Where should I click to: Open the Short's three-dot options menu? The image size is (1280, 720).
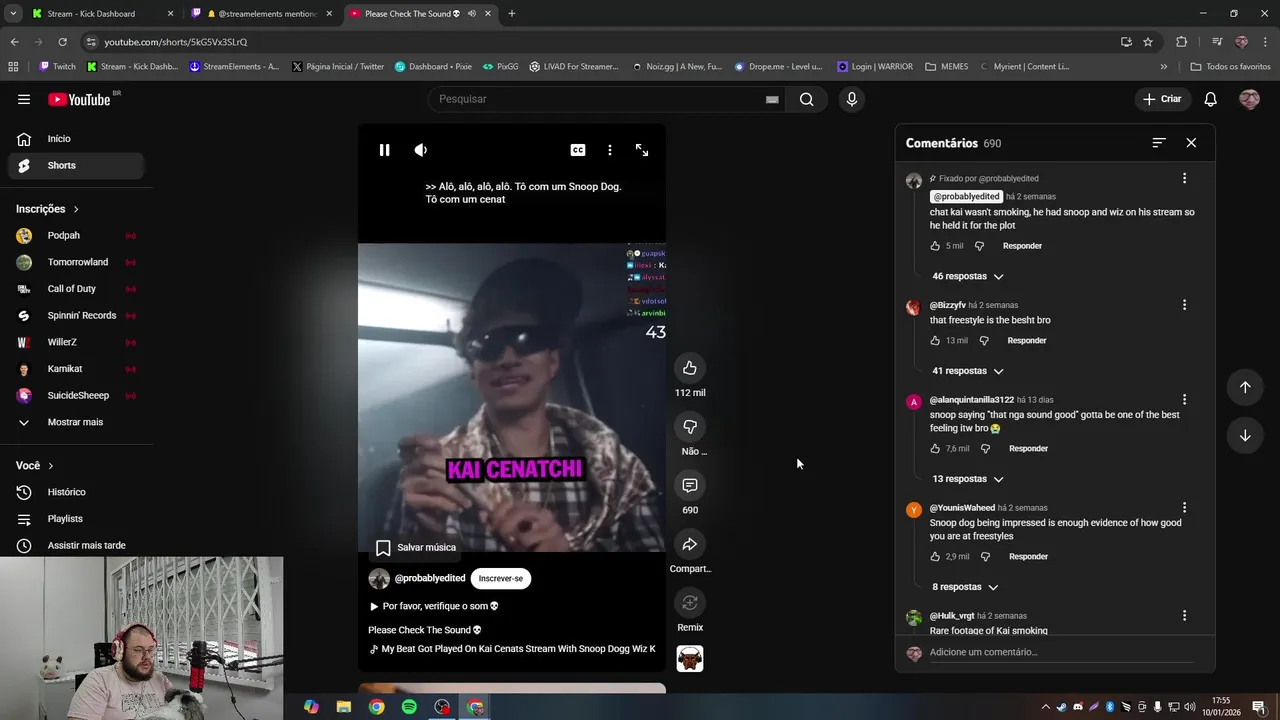point(610,150)
